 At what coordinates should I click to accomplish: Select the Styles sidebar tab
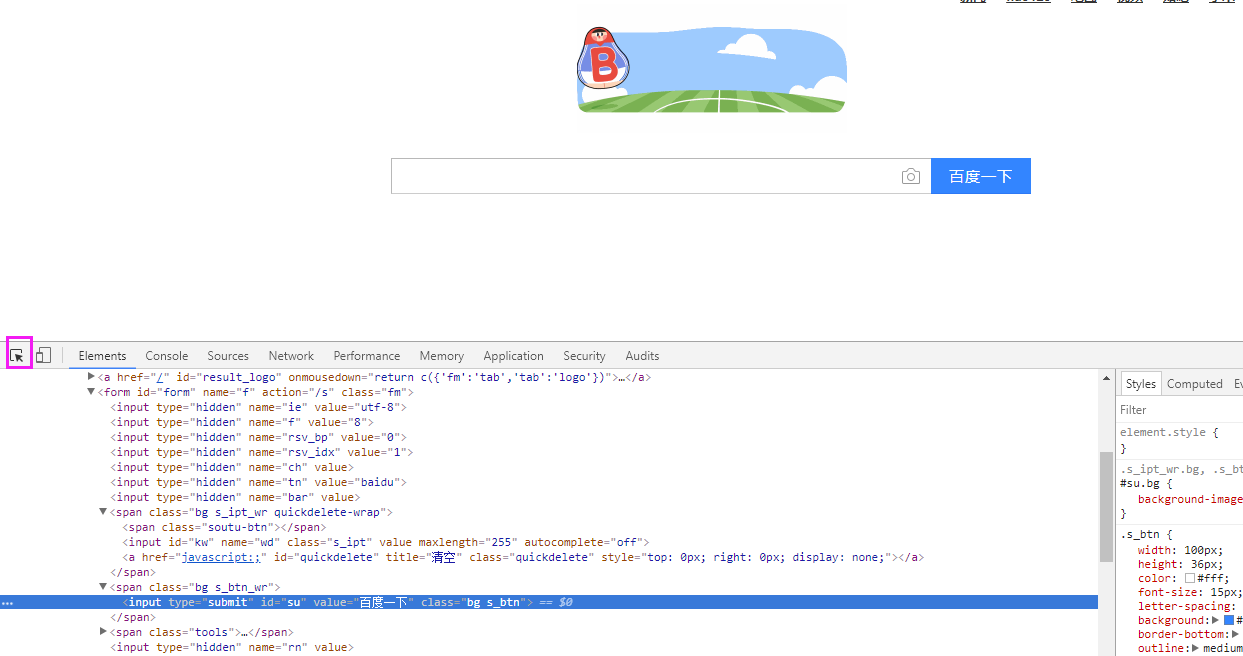coord(1140,384)
